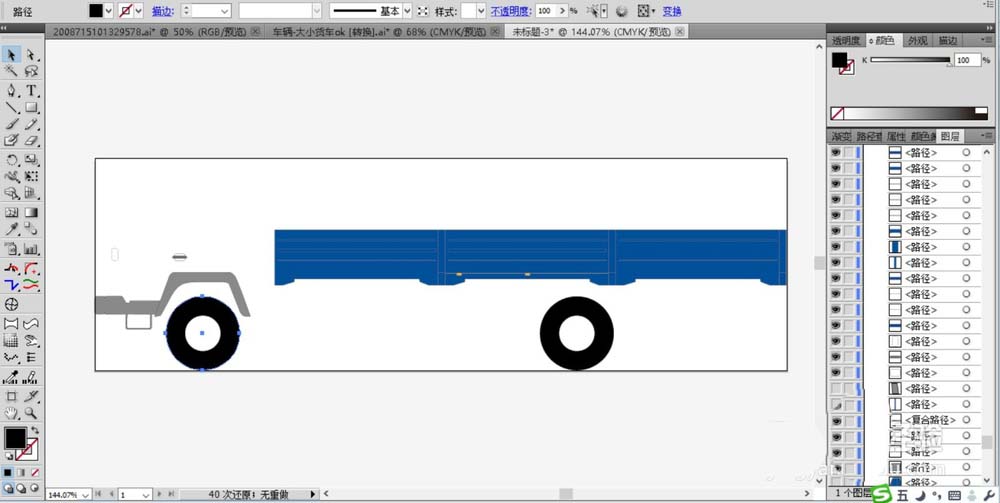The image size is (1000, 503).
Task: Select the Blob Brush tool
Action: 11,140
